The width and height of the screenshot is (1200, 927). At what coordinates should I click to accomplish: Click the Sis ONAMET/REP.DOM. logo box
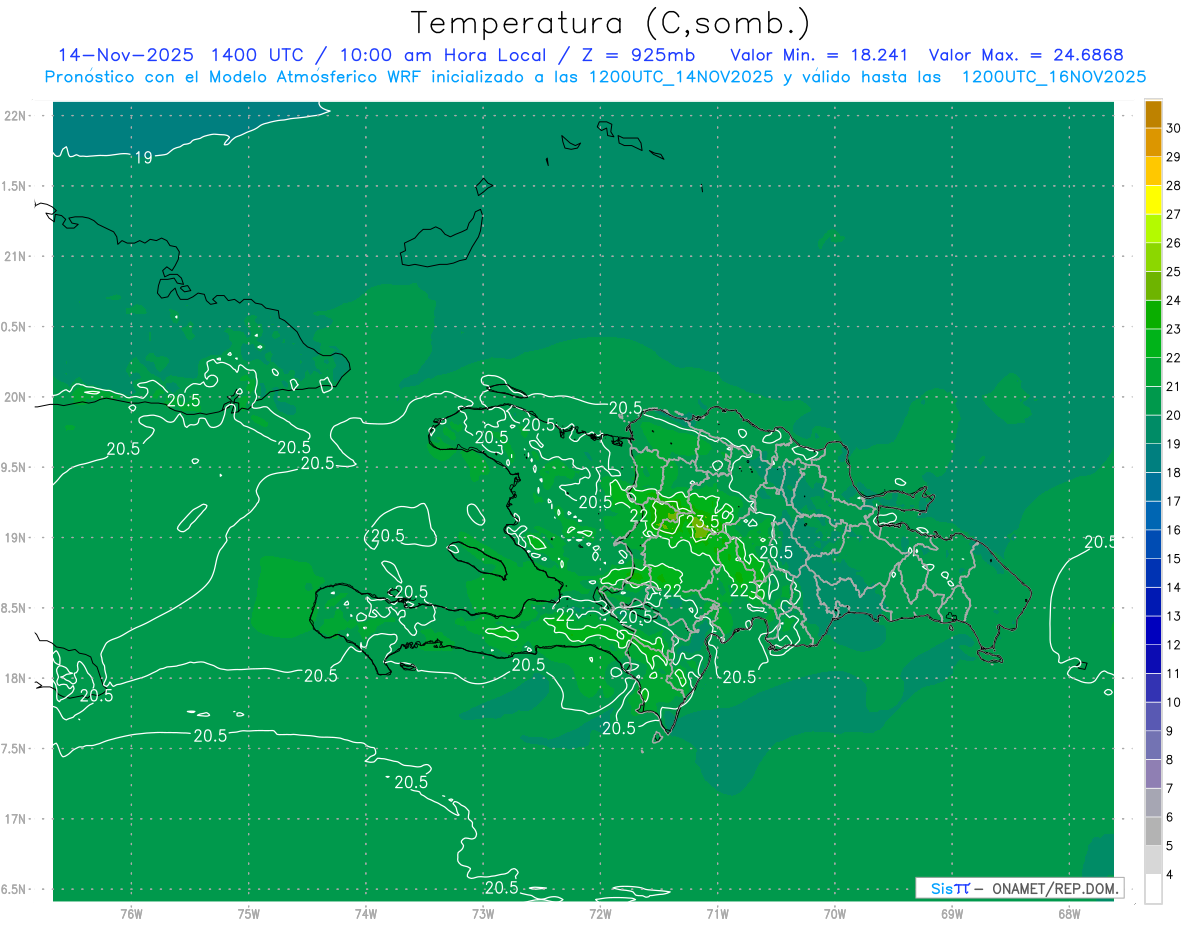1019,888
